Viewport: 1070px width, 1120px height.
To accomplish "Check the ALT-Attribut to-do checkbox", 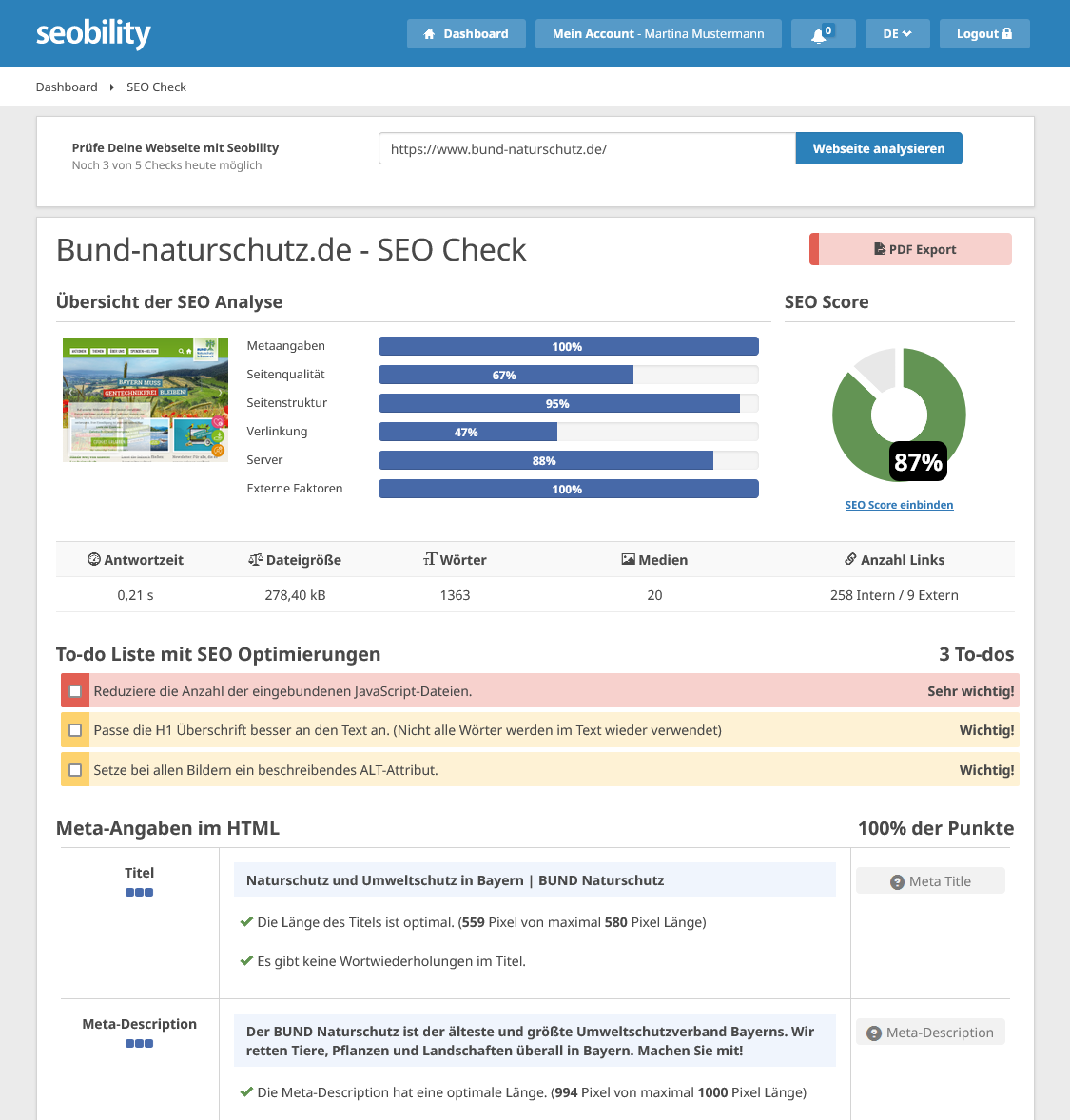I will tap(75, 771).
